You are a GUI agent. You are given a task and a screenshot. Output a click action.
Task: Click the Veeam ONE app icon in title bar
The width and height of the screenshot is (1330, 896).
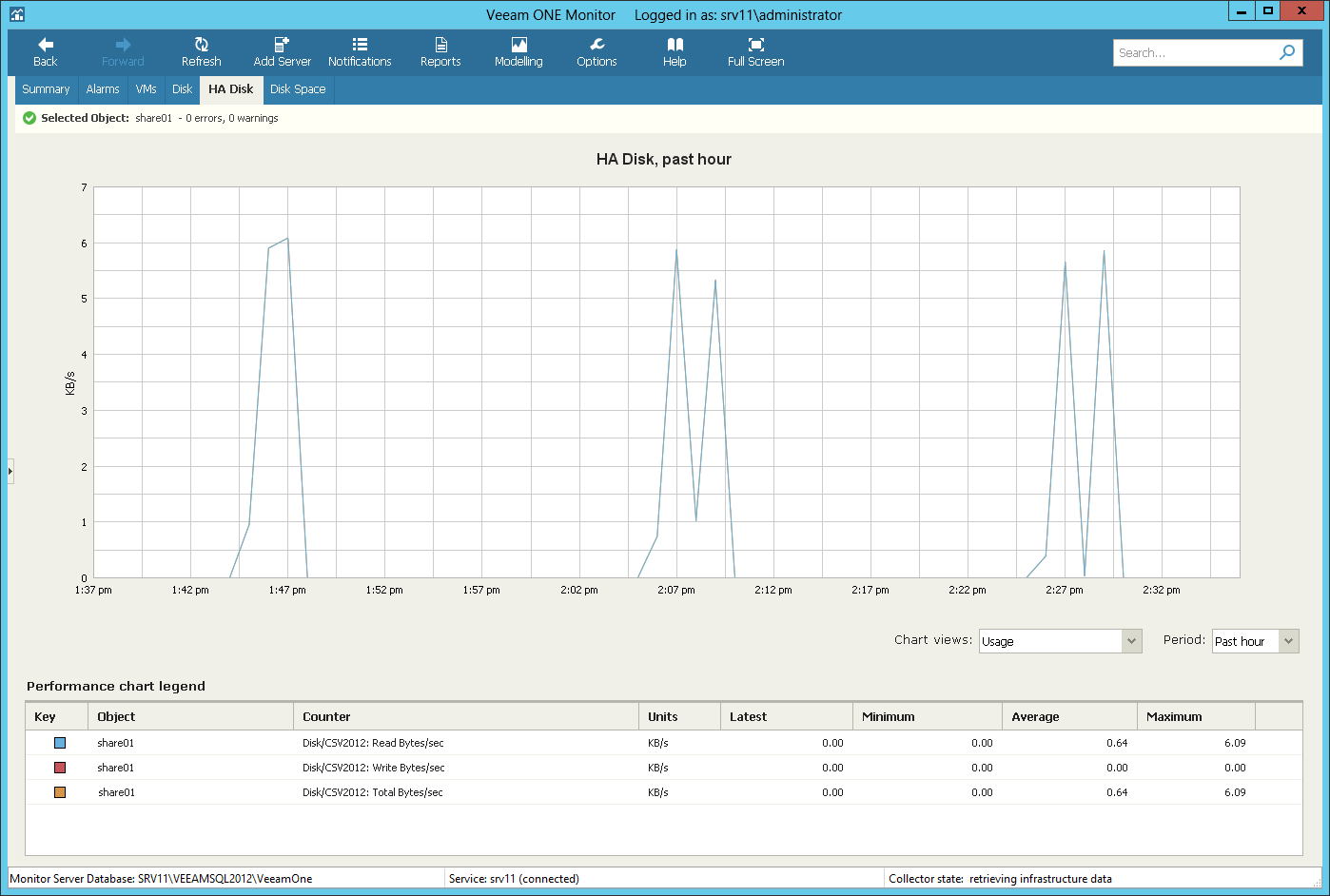[x=16, y=14]
